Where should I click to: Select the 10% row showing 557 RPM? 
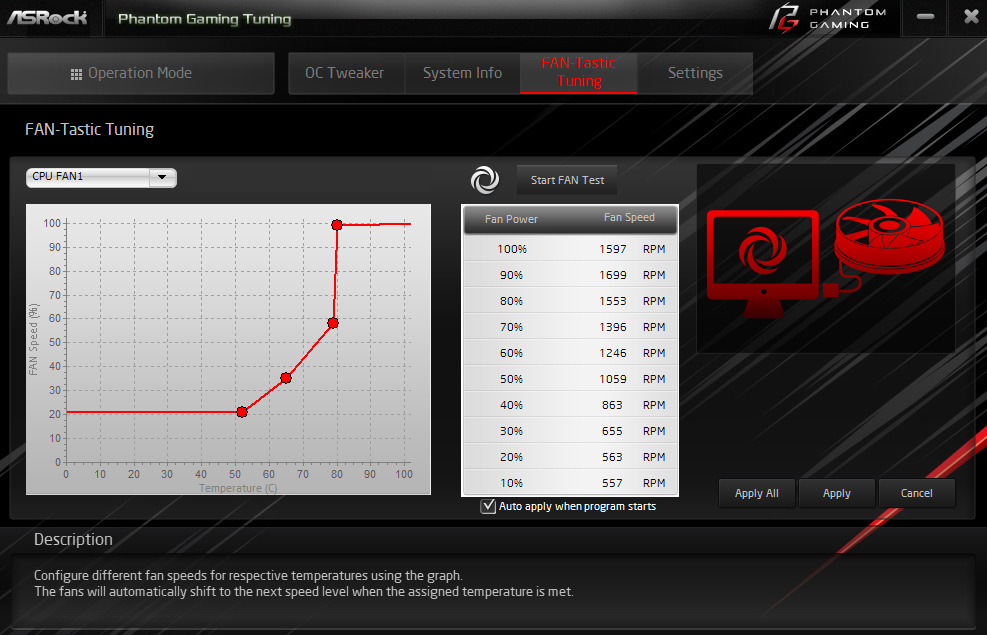570,483
